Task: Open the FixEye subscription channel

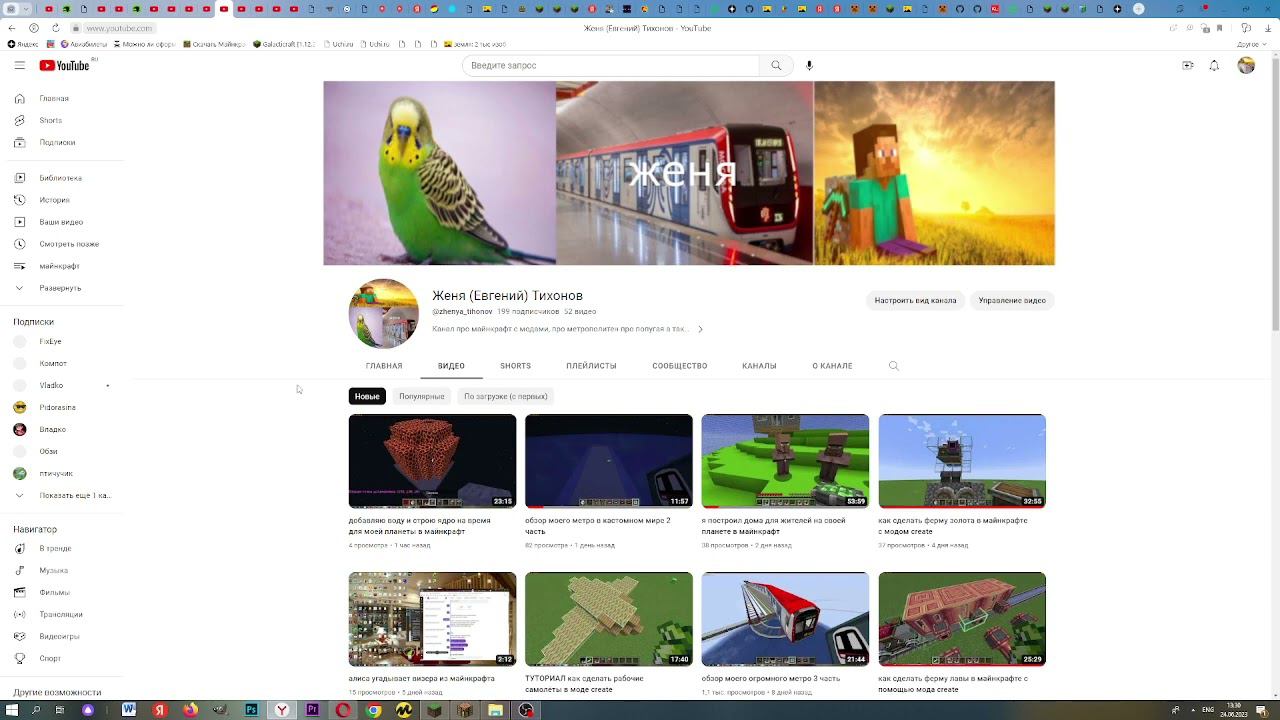Action: coord(62,341)
